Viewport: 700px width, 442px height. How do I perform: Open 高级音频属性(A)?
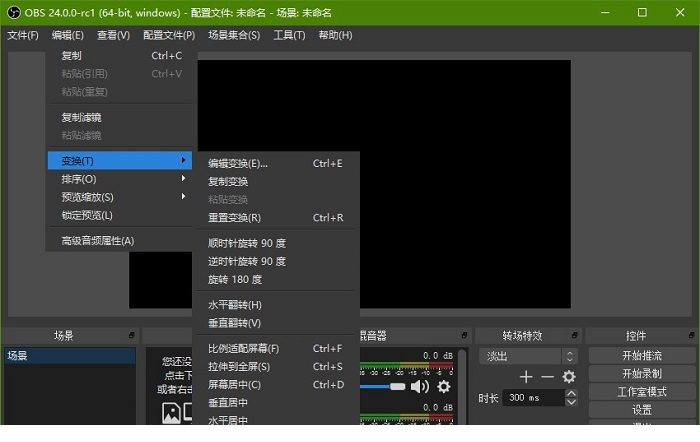click(x=120, y=241)
